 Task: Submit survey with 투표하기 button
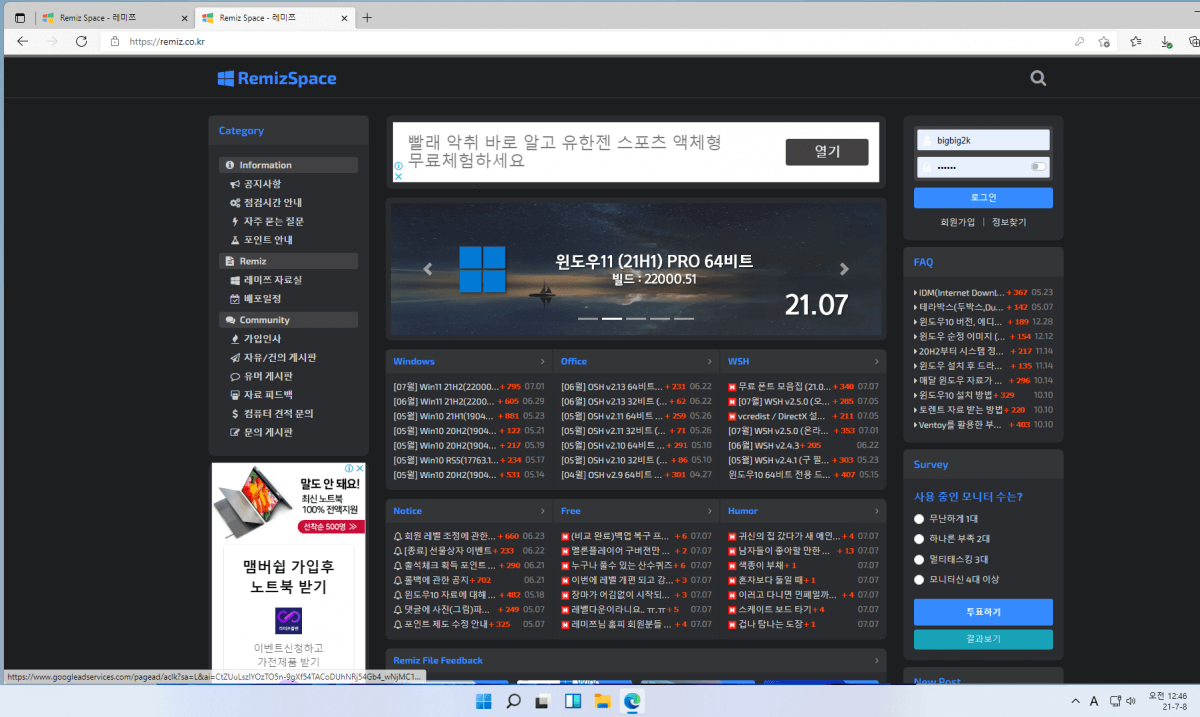(x=983, y=612)
